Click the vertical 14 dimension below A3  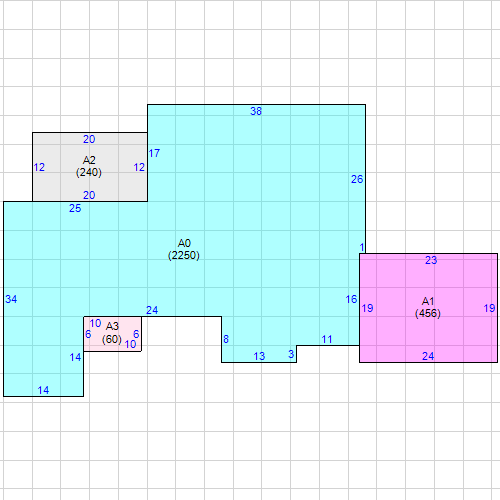[x=75, y=357]
